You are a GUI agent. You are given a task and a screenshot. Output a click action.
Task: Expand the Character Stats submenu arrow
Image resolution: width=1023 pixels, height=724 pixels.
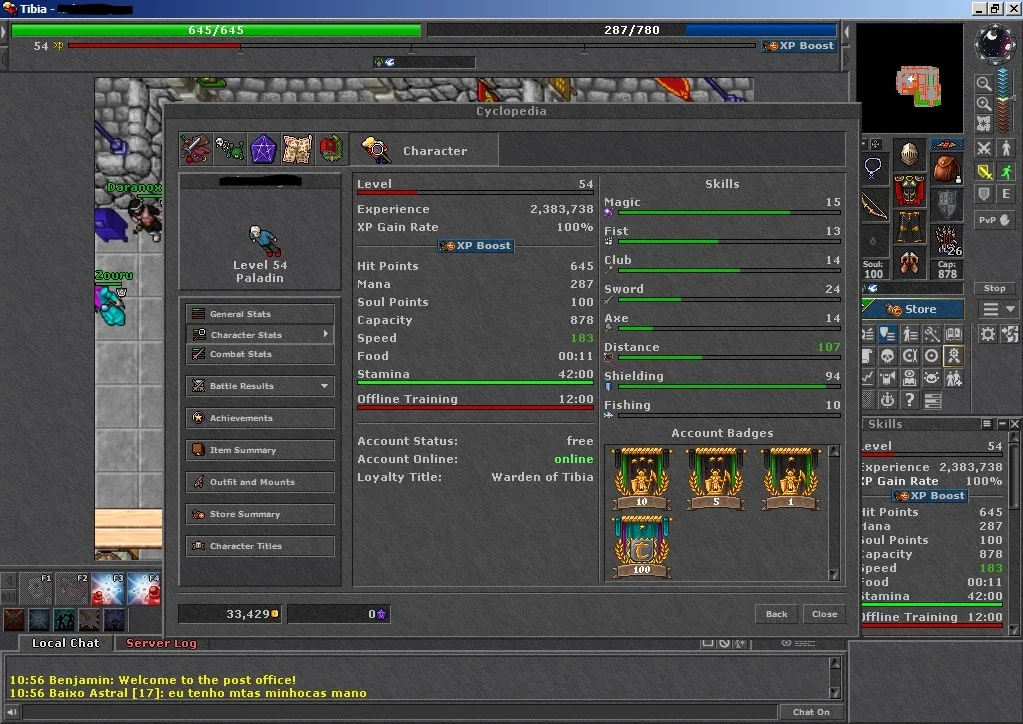326,334
